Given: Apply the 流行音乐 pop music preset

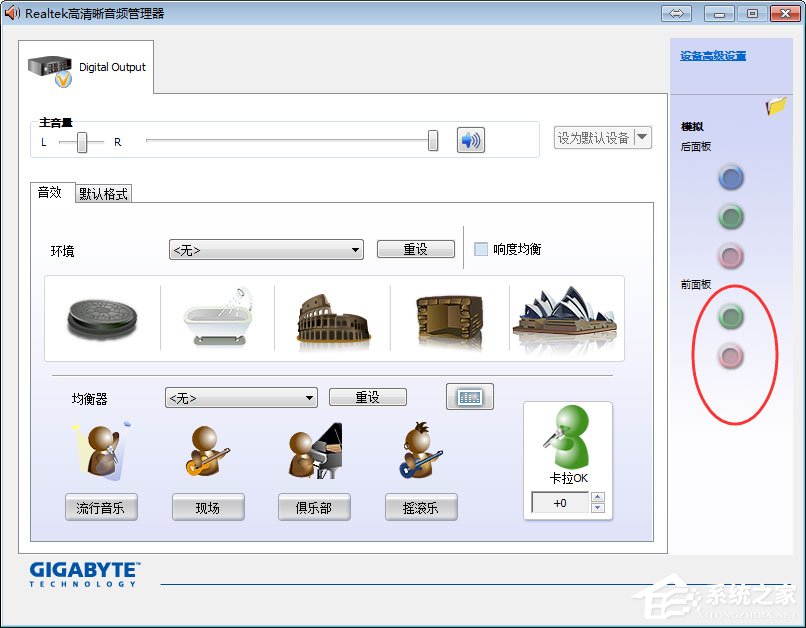Looking at the screenshot, I should click(101, 507).
